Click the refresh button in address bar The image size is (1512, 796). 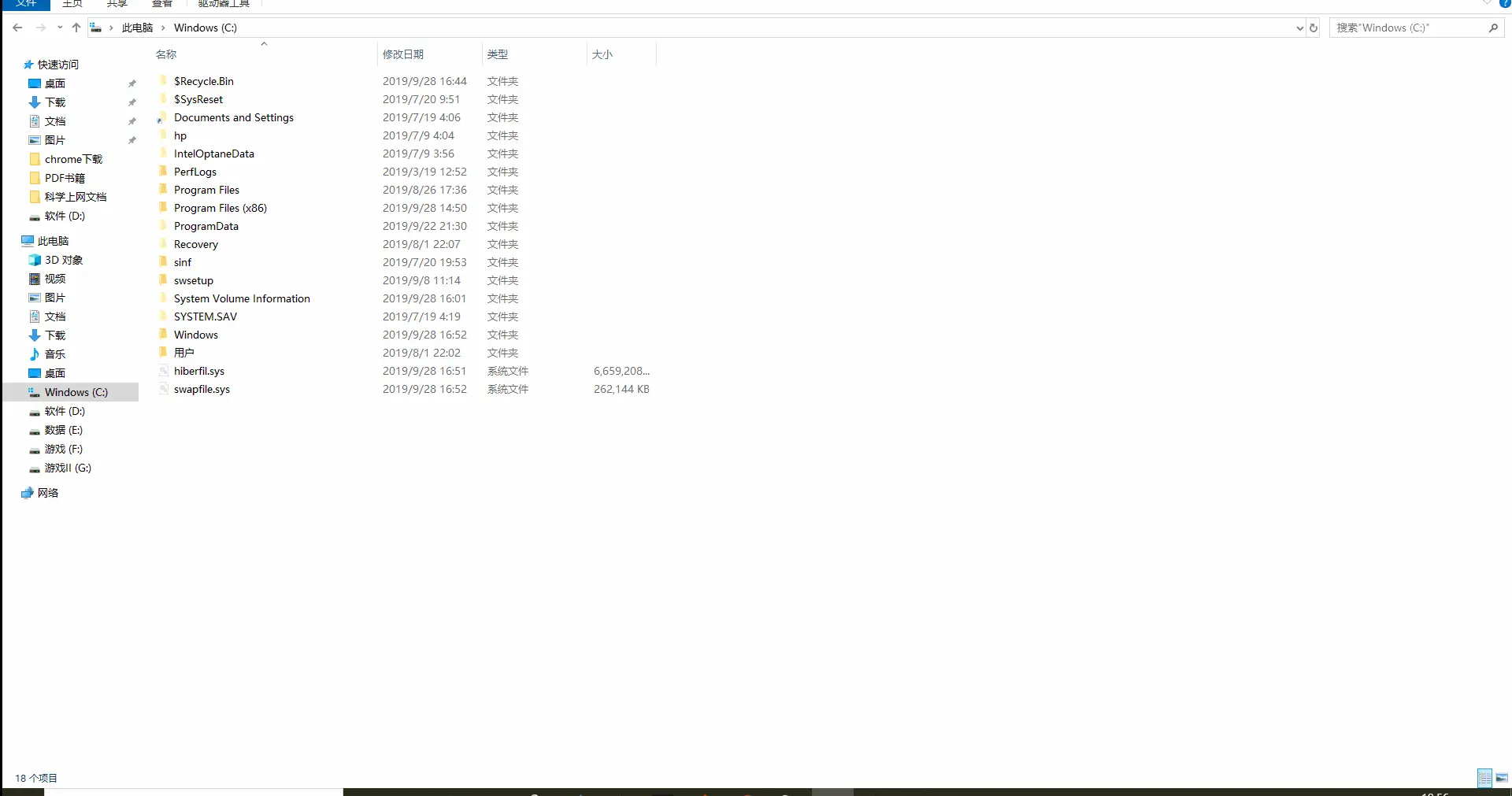pyautogui.click(x=1313, y=28)
